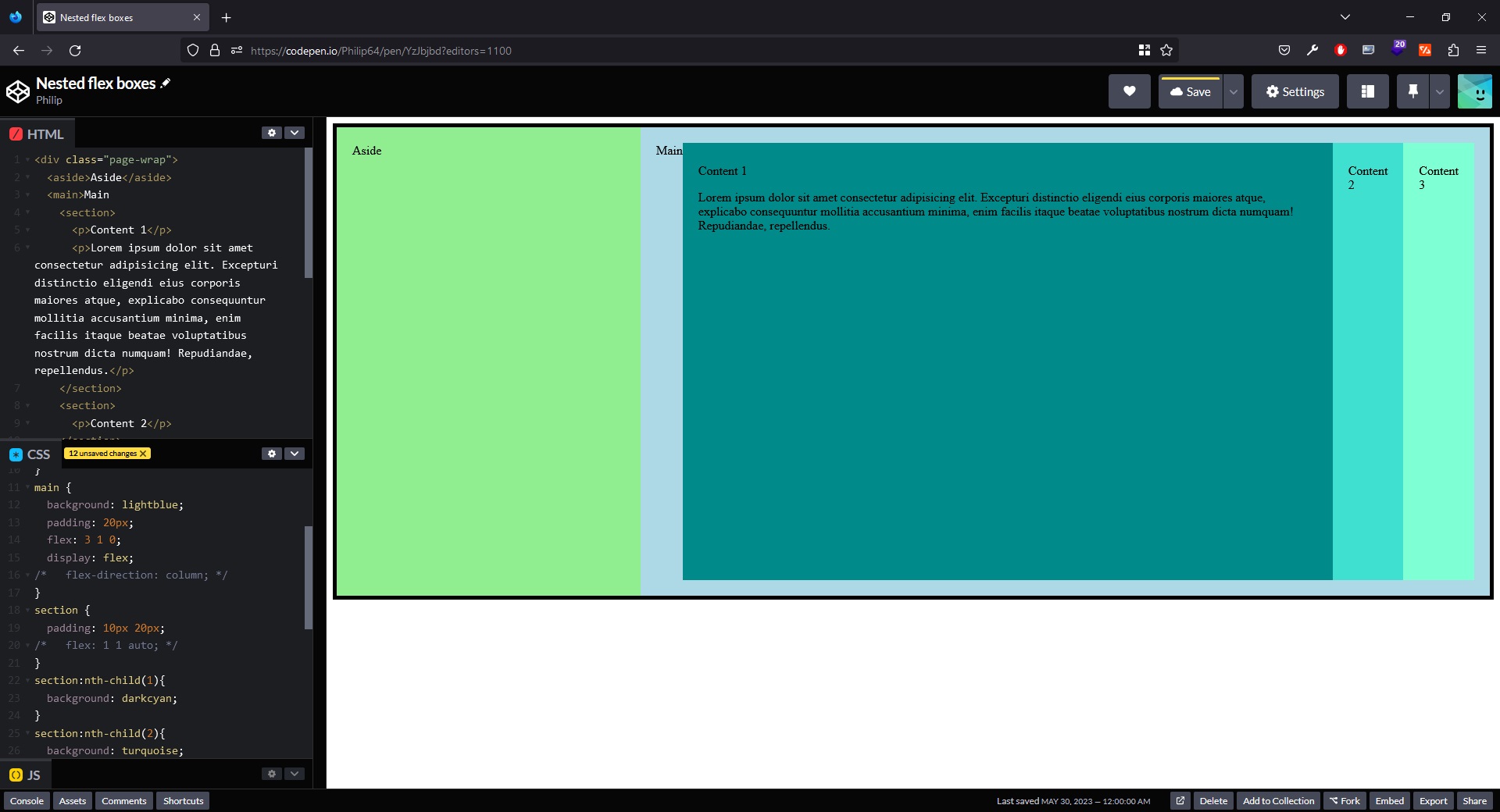Click the extension with 20 badge
This screenshot has width=1500, height=812.
point(1398,48)
